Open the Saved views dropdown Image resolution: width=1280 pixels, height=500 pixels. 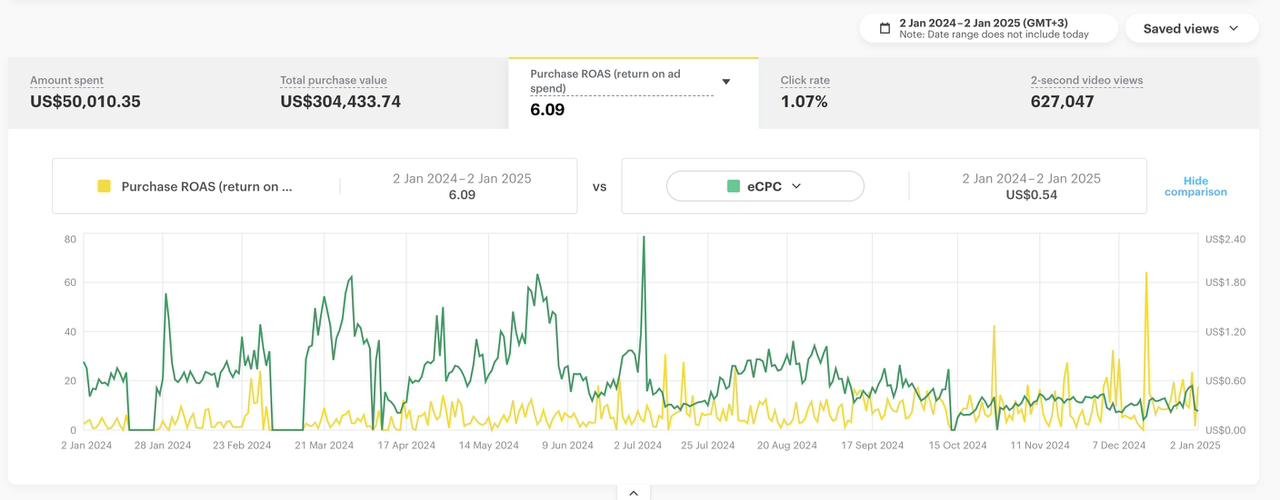pos(1190,28)
